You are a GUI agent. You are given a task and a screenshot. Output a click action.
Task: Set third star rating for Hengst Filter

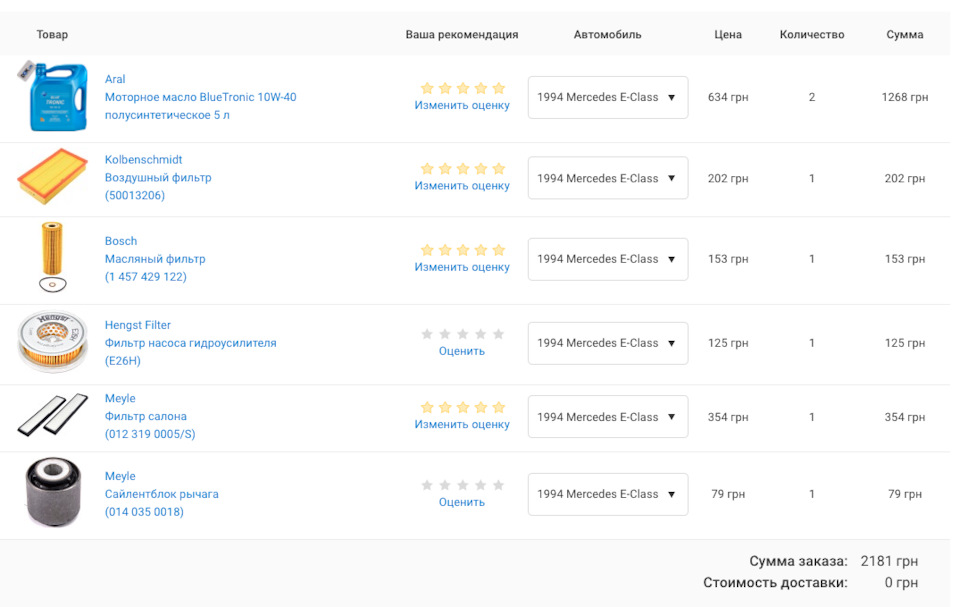463,334
